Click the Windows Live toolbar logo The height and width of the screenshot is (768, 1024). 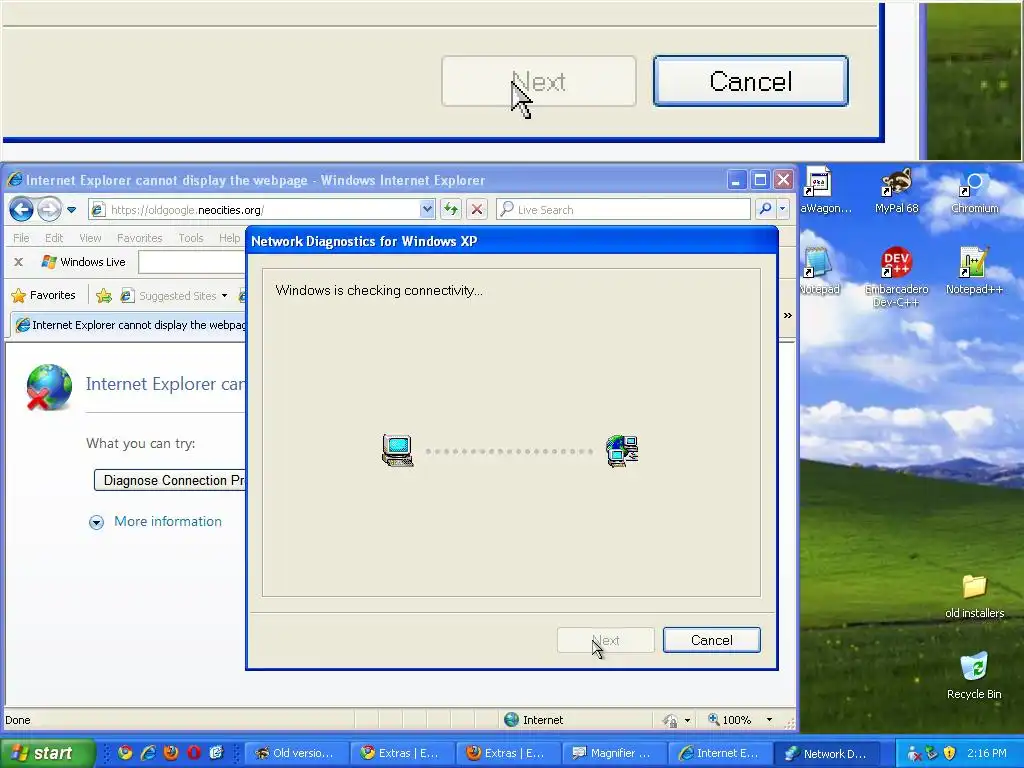(83, 262)
